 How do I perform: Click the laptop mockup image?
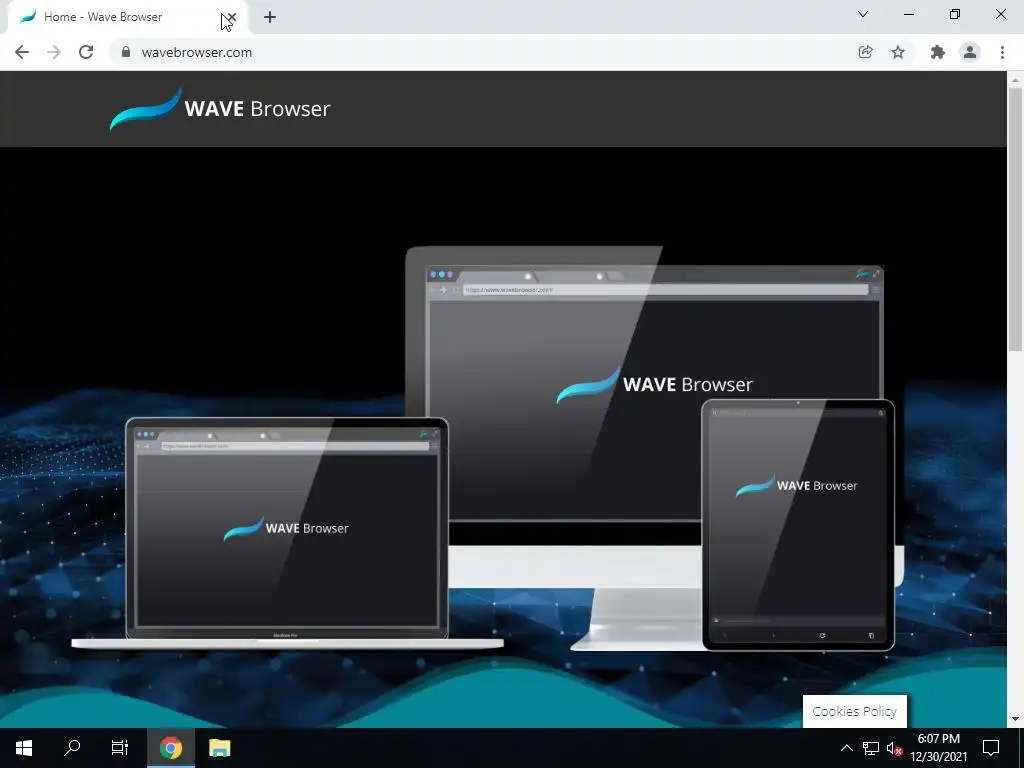(287, 532)
